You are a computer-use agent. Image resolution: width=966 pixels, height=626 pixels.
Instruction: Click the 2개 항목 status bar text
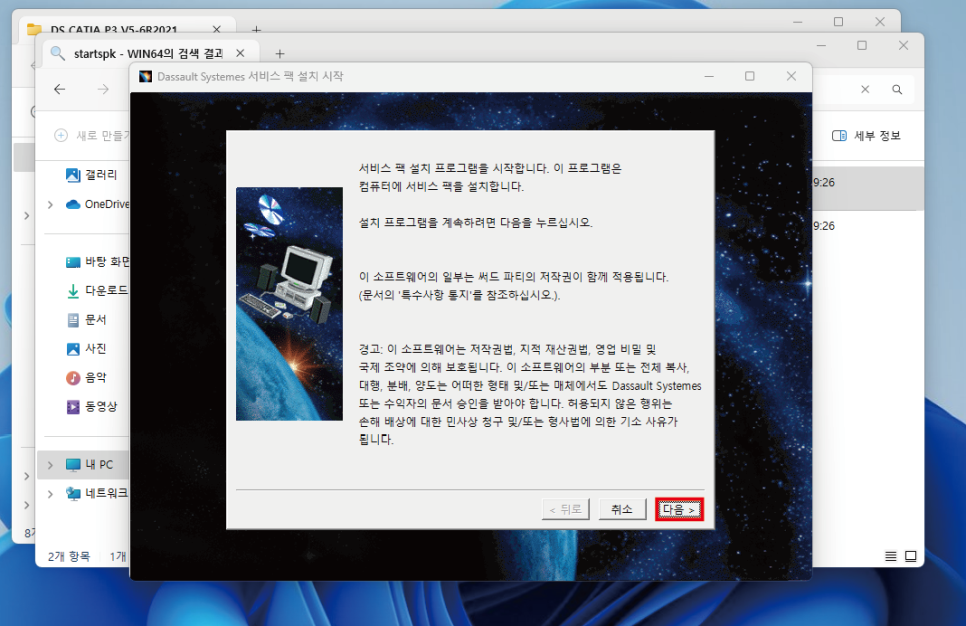68,556
